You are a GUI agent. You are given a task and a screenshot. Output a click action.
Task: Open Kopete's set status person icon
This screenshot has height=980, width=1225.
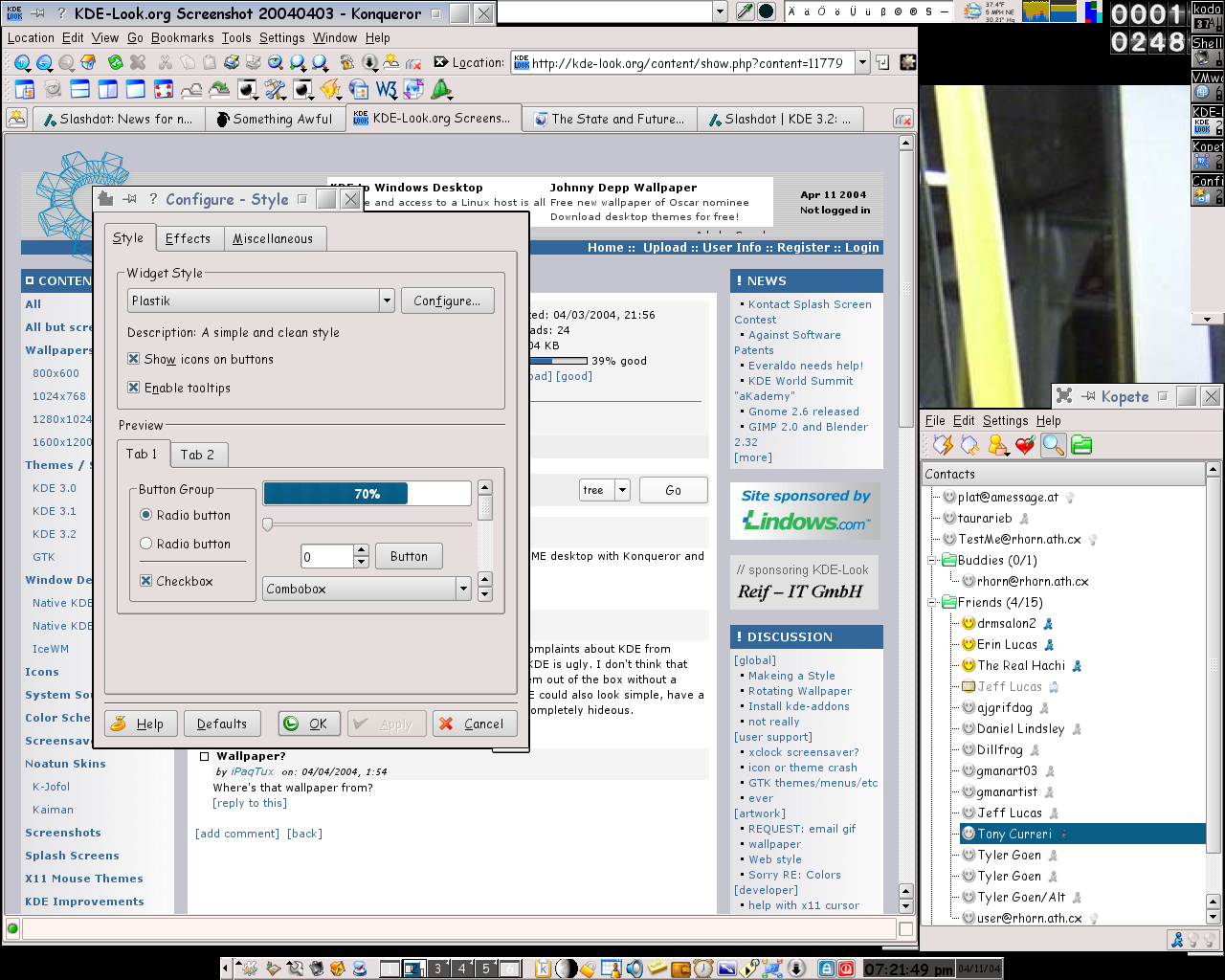tap(998, 445)
